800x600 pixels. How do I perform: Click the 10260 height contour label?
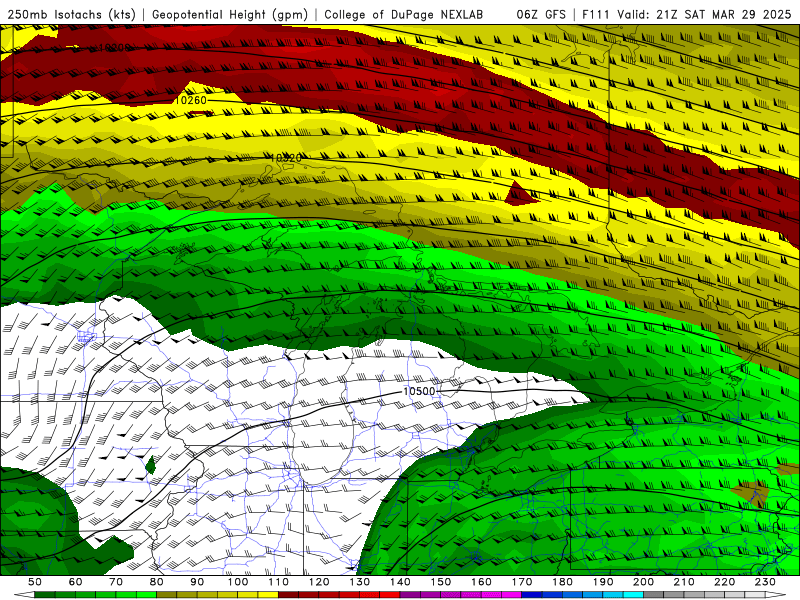(190, 101)
